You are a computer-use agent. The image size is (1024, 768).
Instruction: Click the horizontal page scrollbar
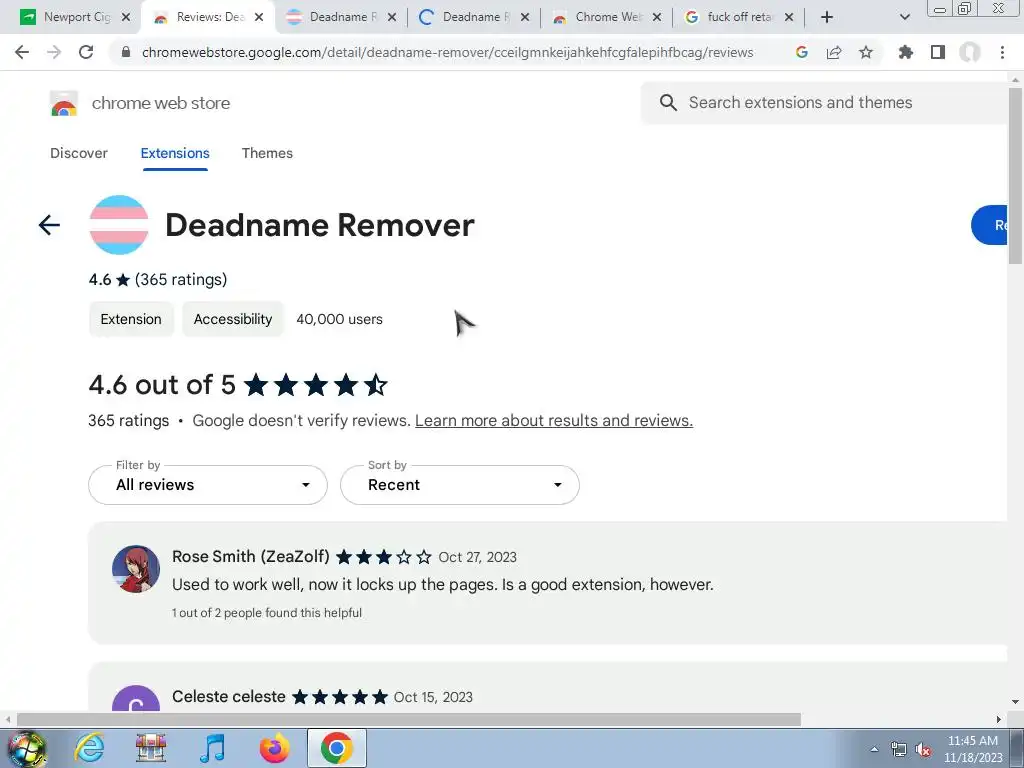click(409, 719)
